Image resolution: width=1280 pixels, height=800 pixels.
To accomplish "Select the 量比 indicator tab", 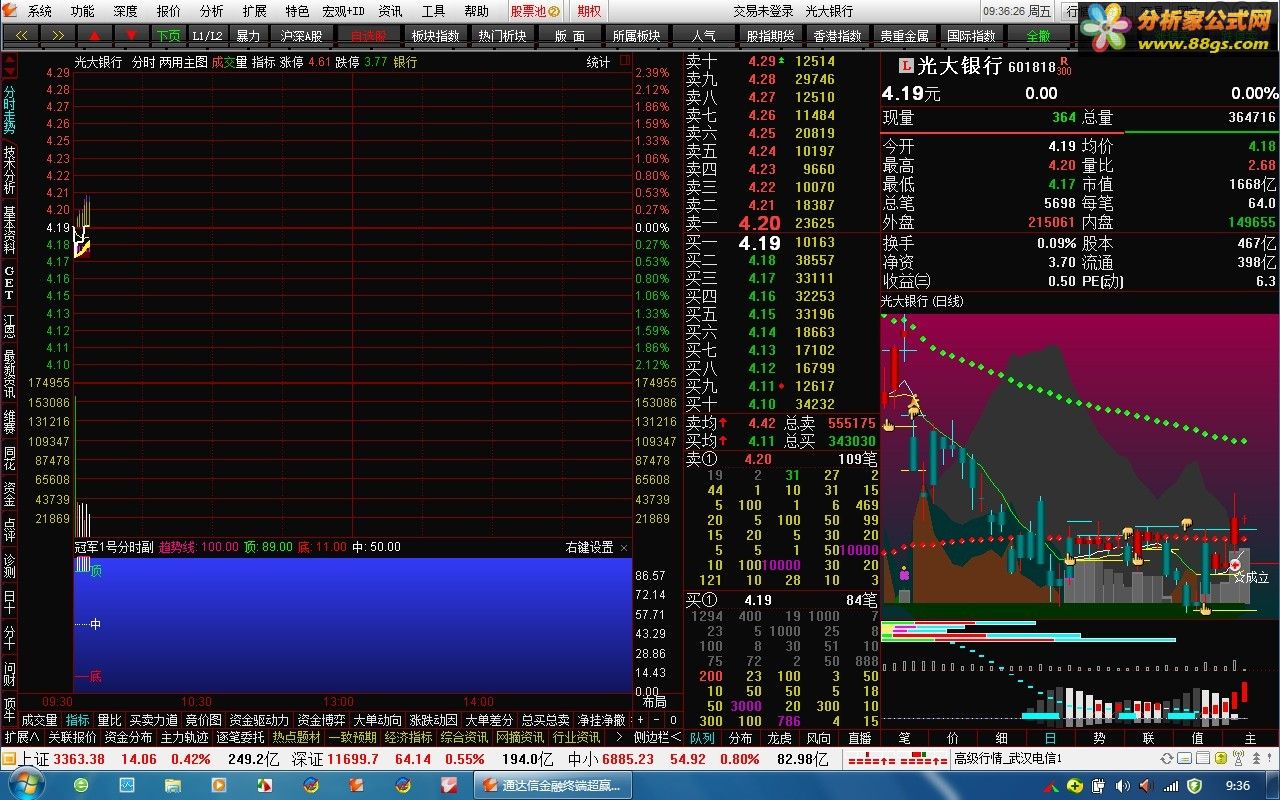I will (x=109, y=720).
